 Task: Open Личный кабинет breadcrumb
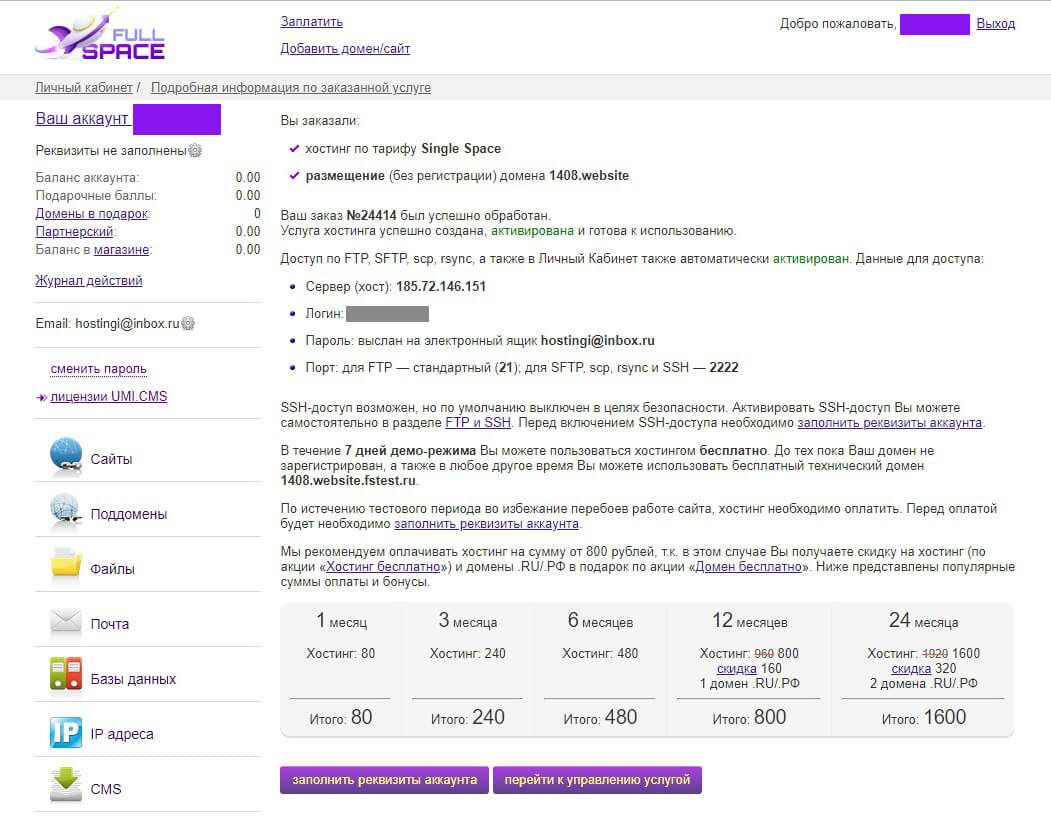[84, 87]
